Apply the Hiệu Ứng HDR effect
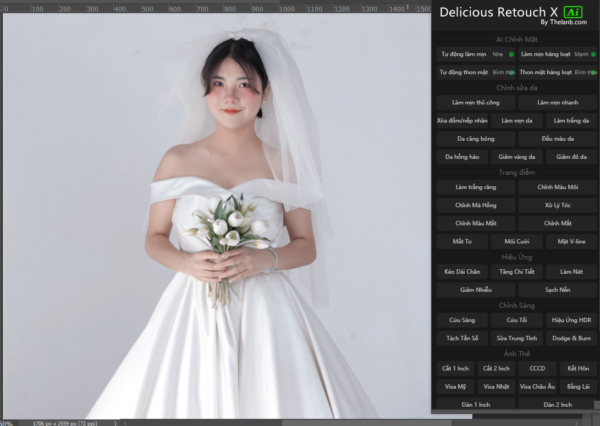The height and width of the screenshot is (426, 600). pos(571,320)
